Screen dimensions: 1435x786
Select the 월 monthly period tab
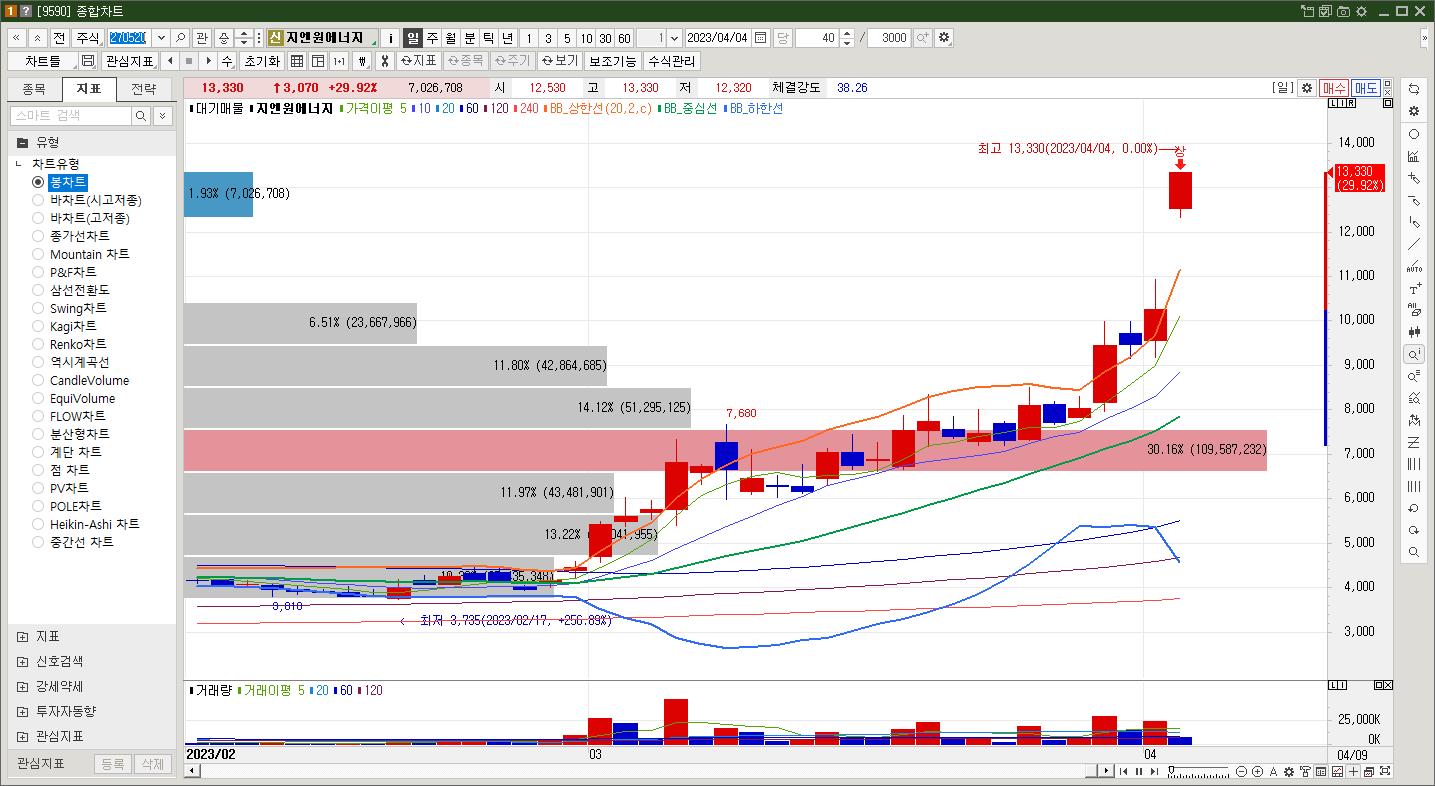click(451, 38)
